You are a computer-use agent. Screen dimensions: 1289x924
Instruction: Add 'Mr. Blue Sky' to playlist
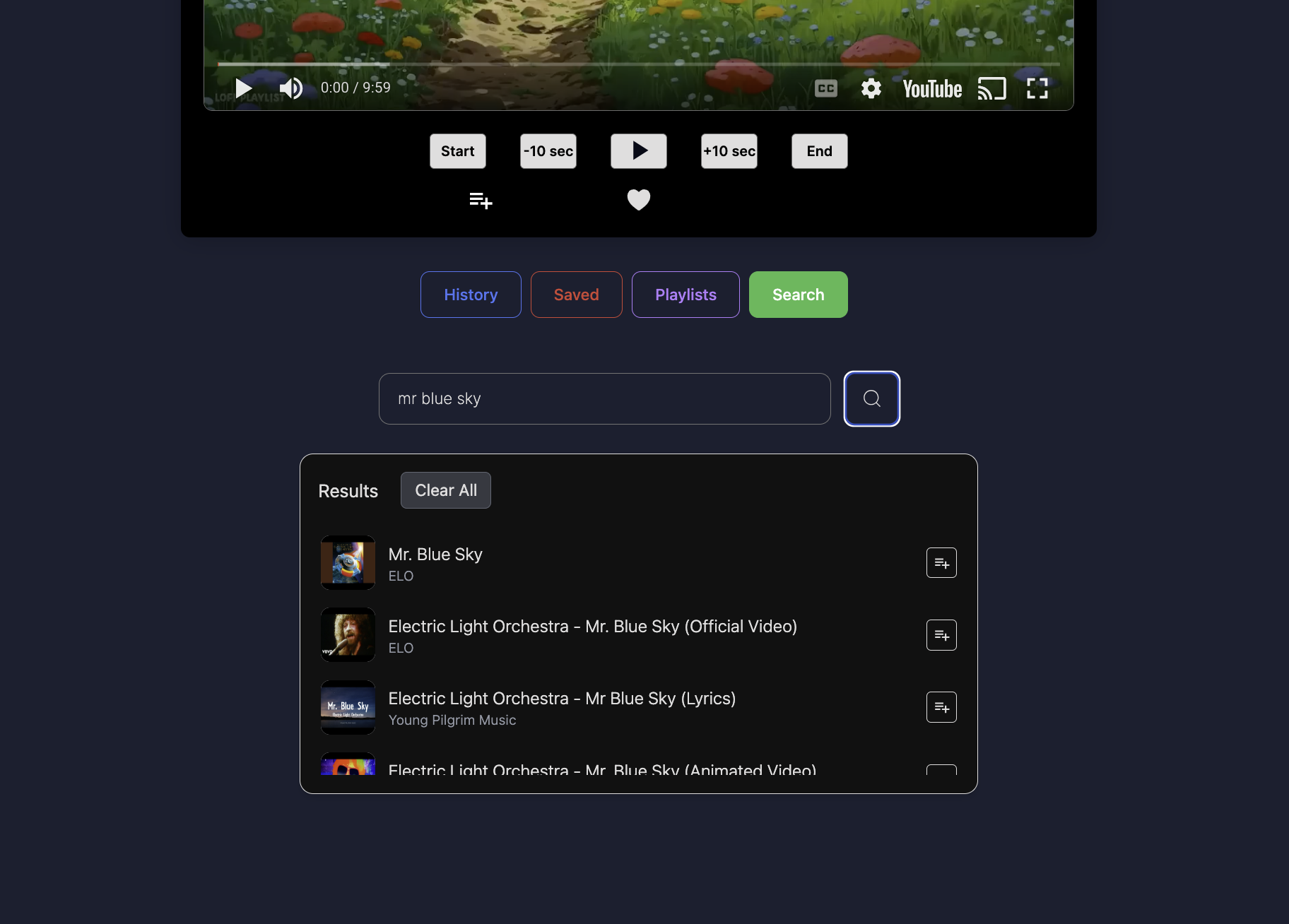pyautogui.click(x=941, y=563)
